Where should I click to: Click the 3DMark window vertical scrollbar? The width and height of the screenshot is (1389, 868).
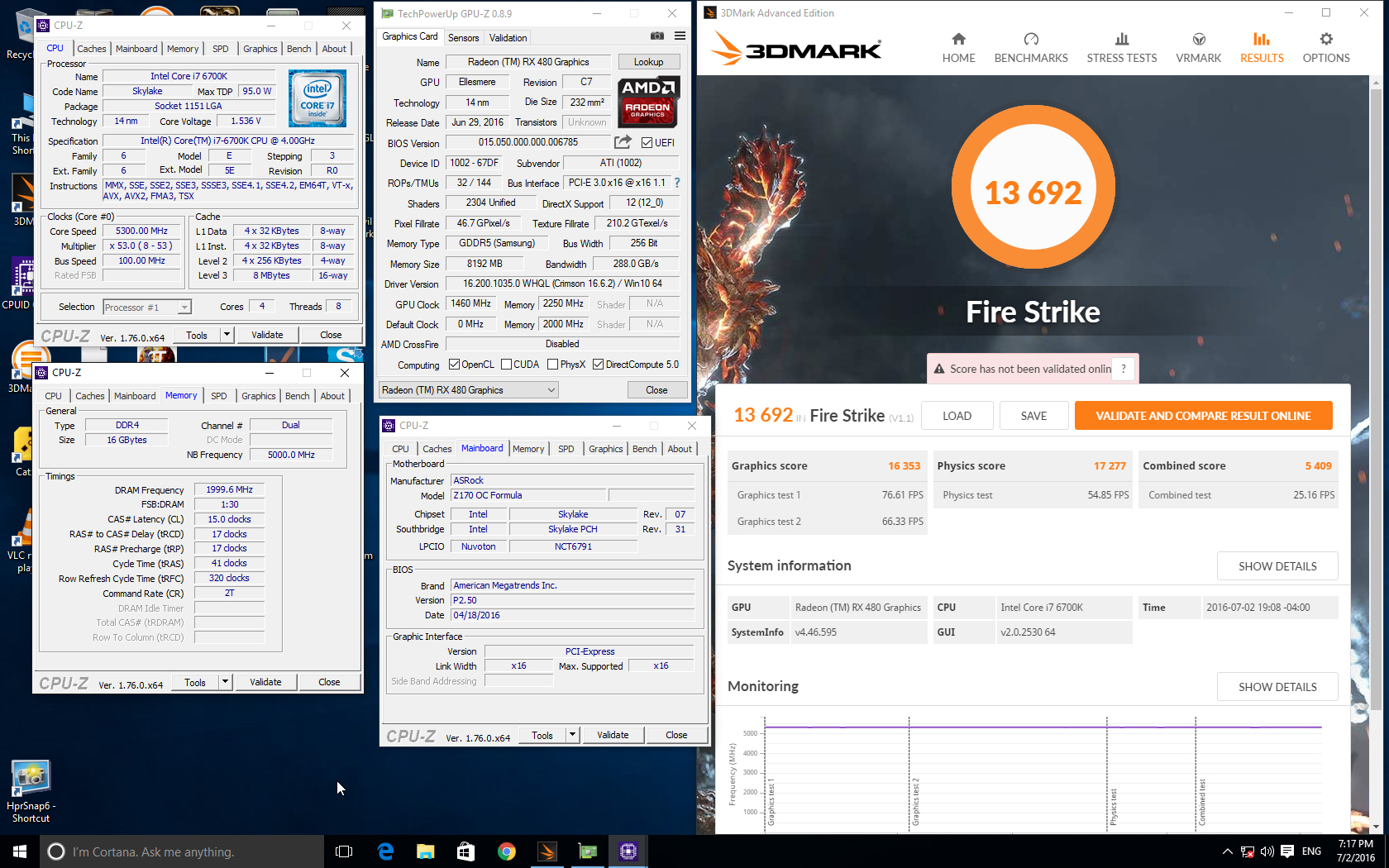pos(1376,413)
